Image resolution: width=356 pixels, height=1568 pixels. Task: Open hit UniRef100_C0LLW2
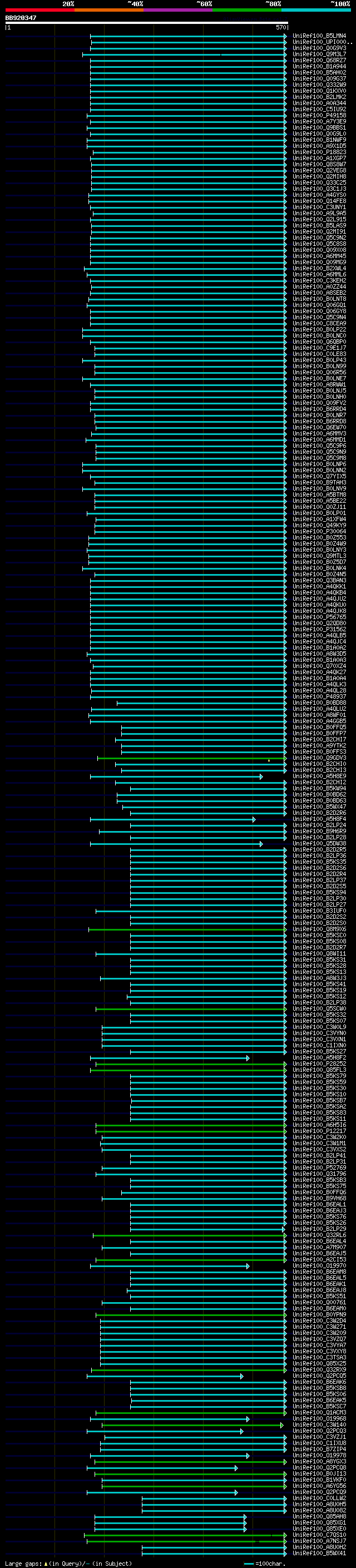pos(319,1498)
